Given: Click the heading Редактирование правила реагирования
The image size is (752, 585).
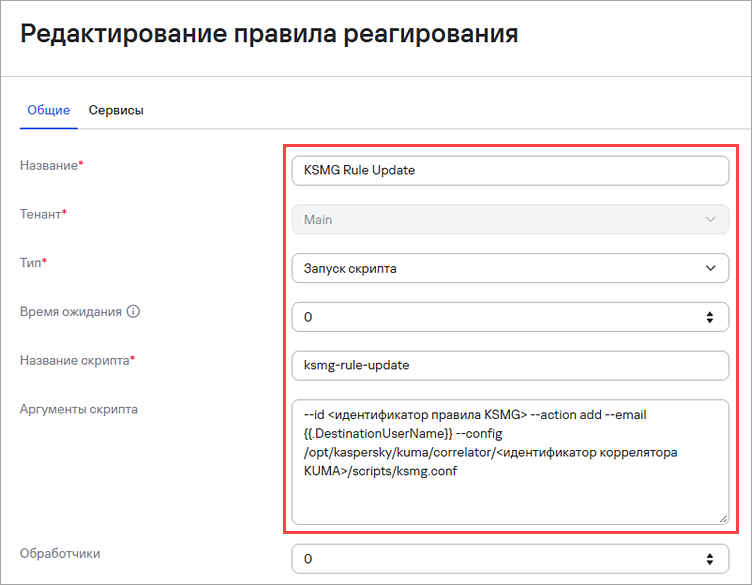Looking at the screenshot, I should (x=269, y=34).
